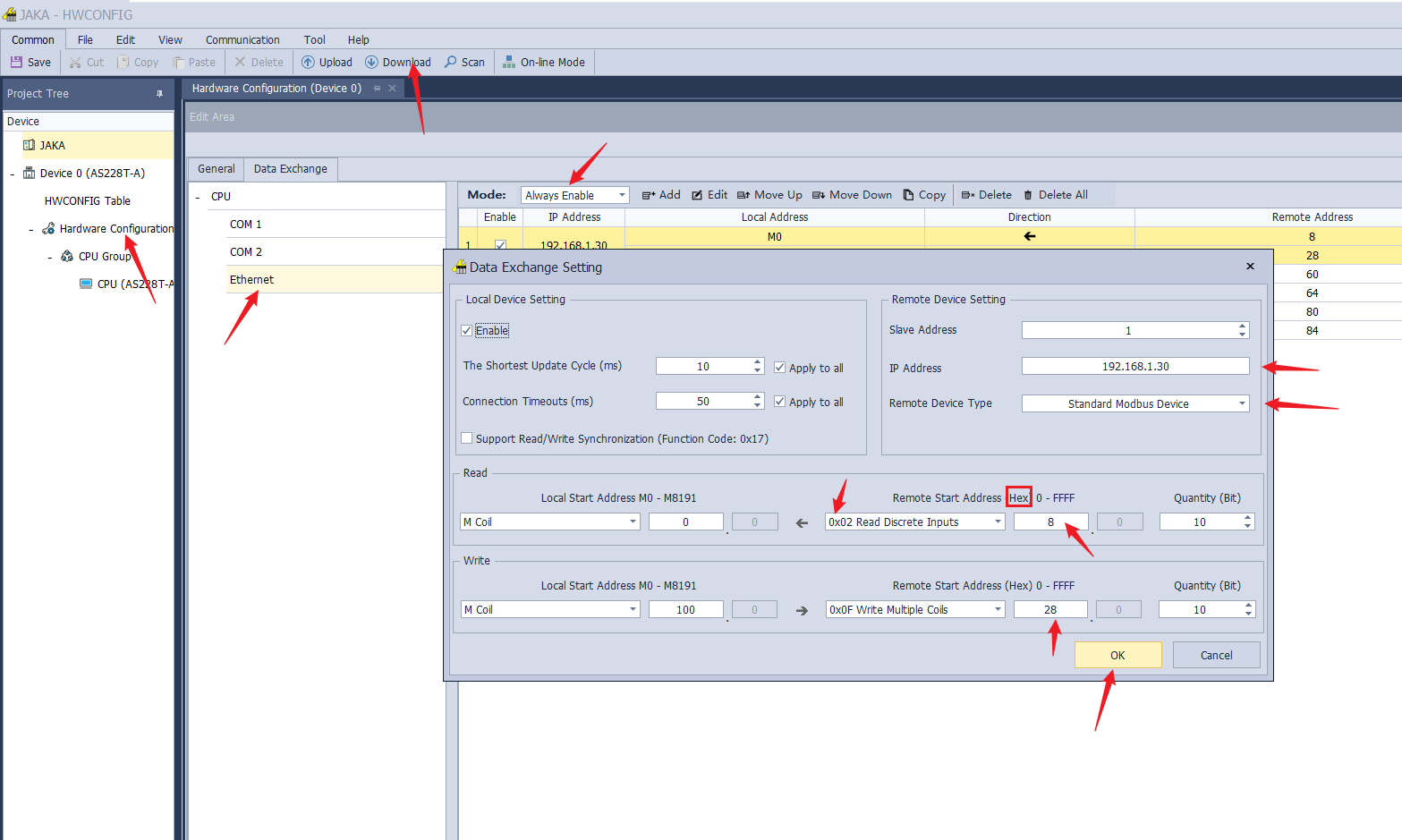The width and height of the screenshot is (1402, 840).
Task: Open the Communication menu
Action: 242,40
